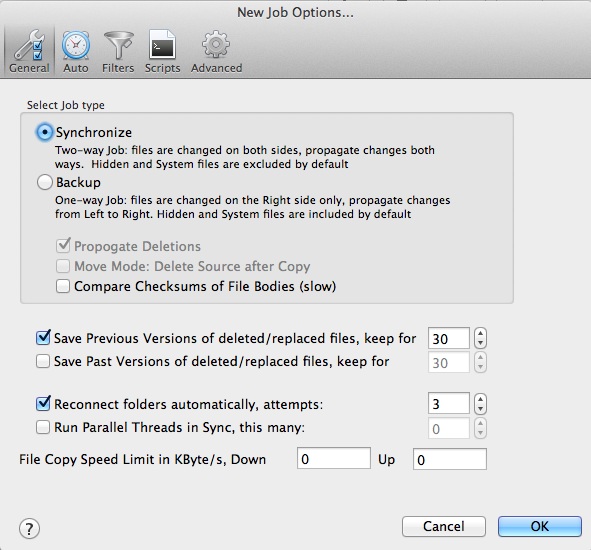Enable Save Past Versions of deleted files

coord(43,361)
